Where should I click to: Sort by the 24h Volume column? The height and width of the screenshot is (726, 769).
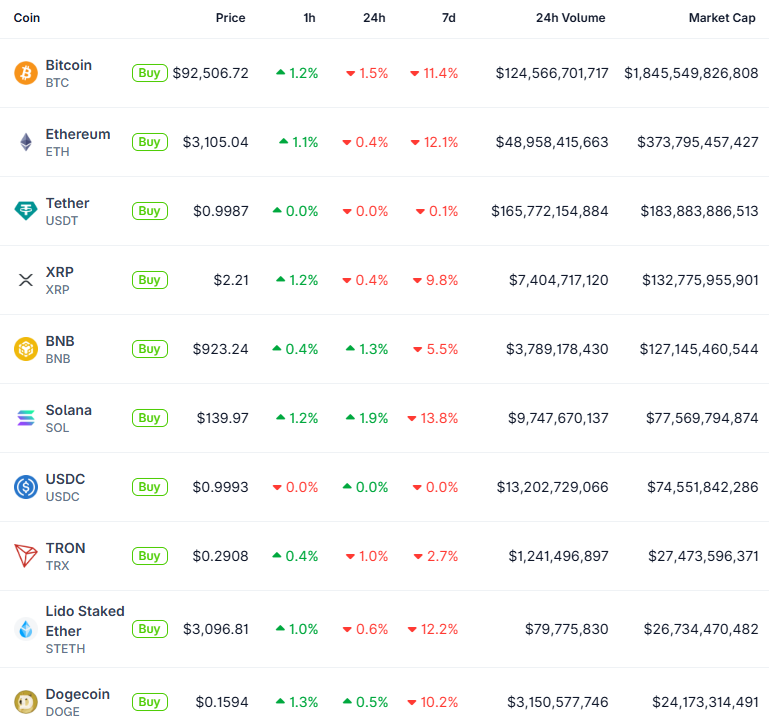[570, 18]
